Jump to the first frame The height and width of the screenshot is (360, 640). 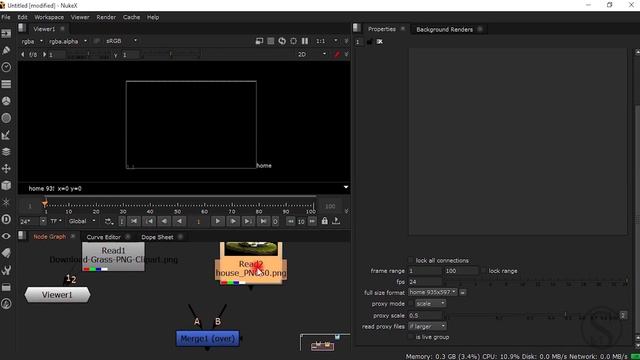point(134,221)
